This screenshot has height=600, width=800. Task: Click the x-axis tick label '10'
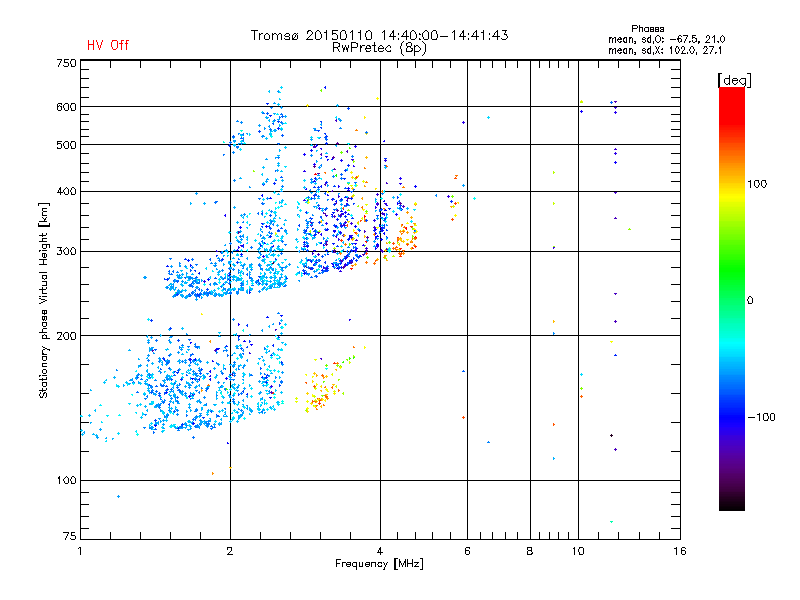[578, 551]
